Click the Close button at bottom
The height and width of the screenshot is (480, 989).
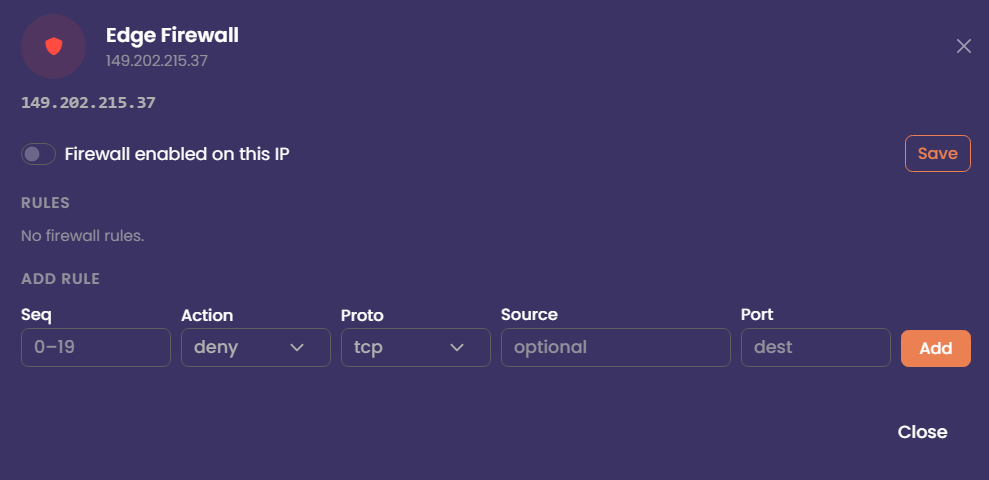point(922,432)
